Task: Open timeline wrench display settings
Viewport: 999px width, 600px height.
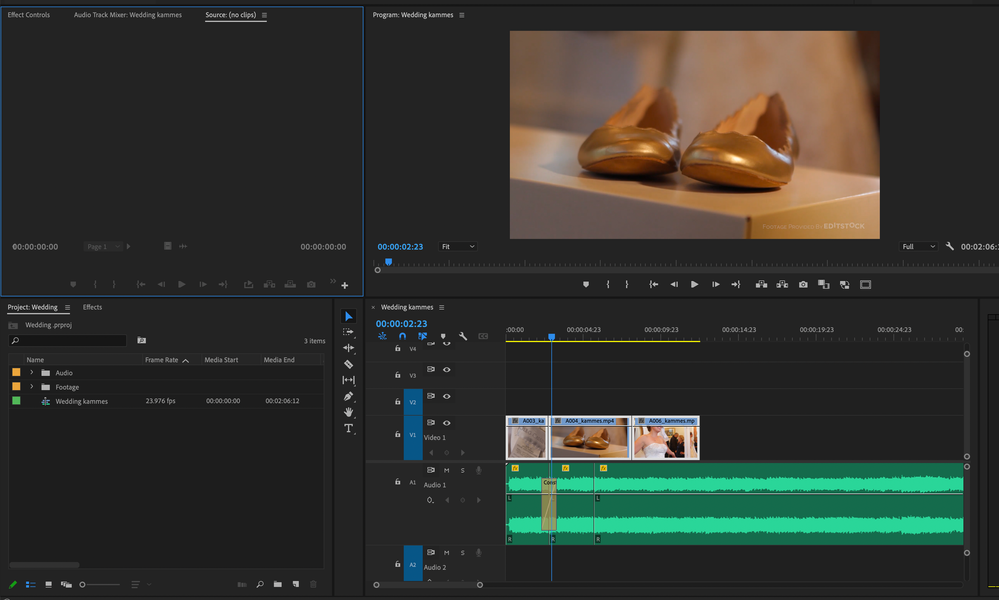Action: [x=463, y=337]
